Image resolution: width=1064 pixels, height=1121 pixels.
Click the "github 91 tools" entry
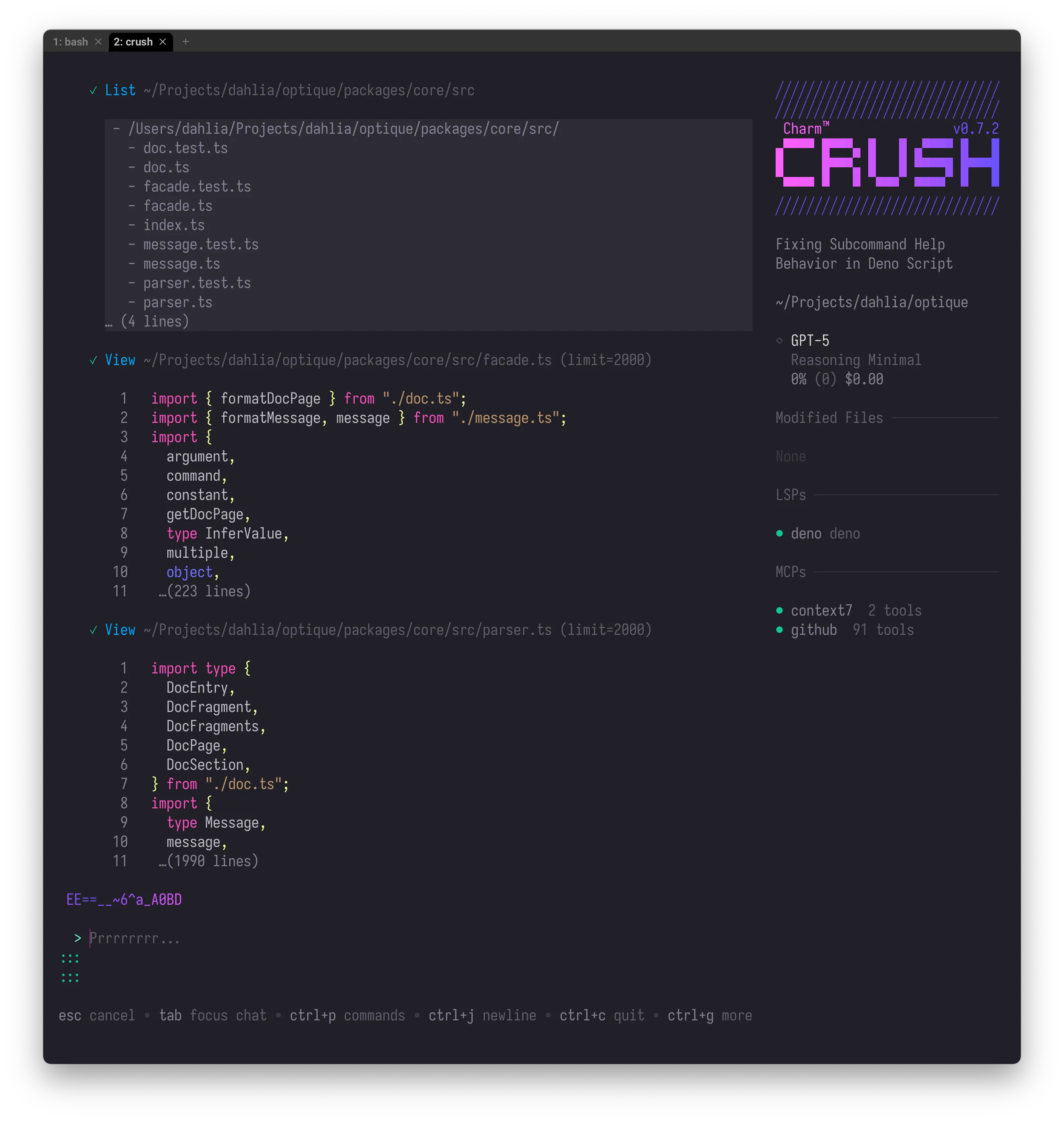852,630
